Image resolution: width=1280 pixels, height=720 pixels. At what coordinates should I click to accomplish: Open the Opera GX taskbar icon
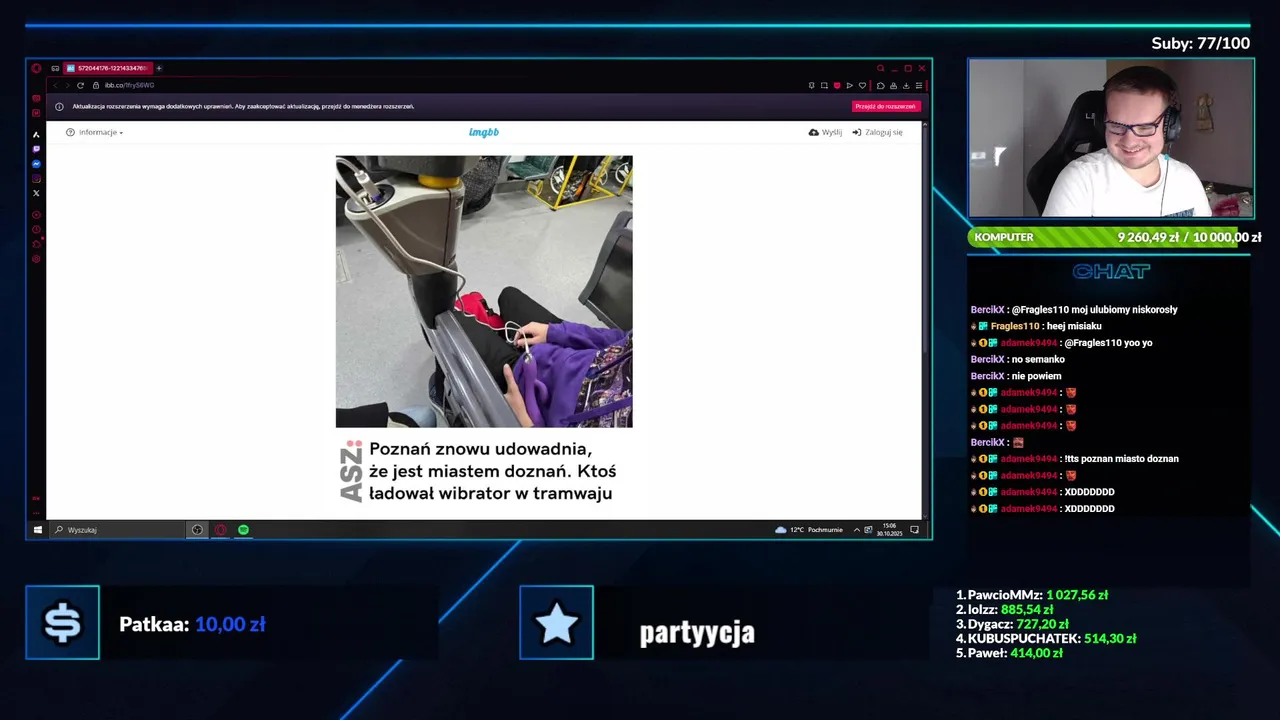coord(221,530)
